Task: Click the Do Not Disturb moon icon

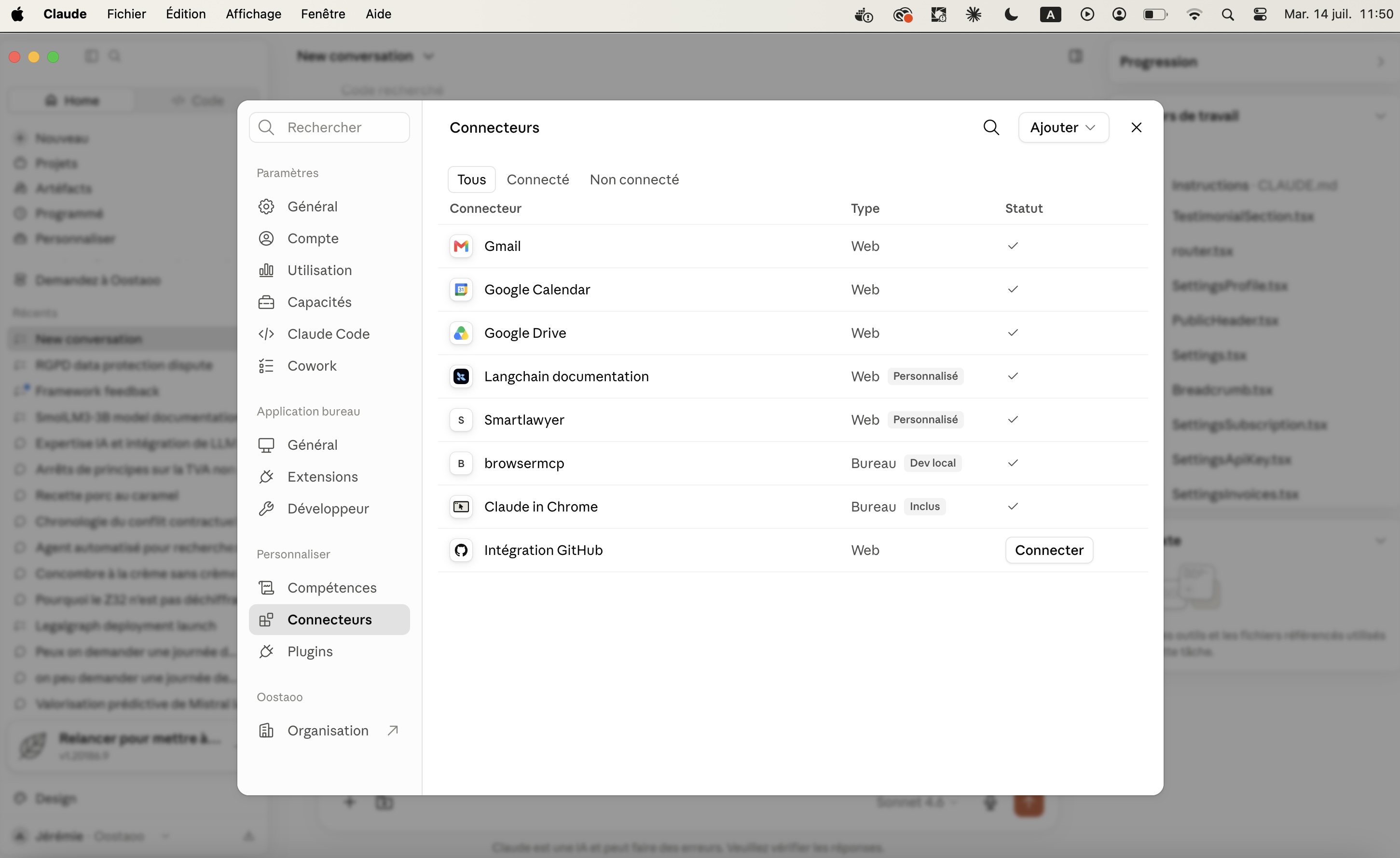Action: pyautogui.click(x=1011, y=14)
